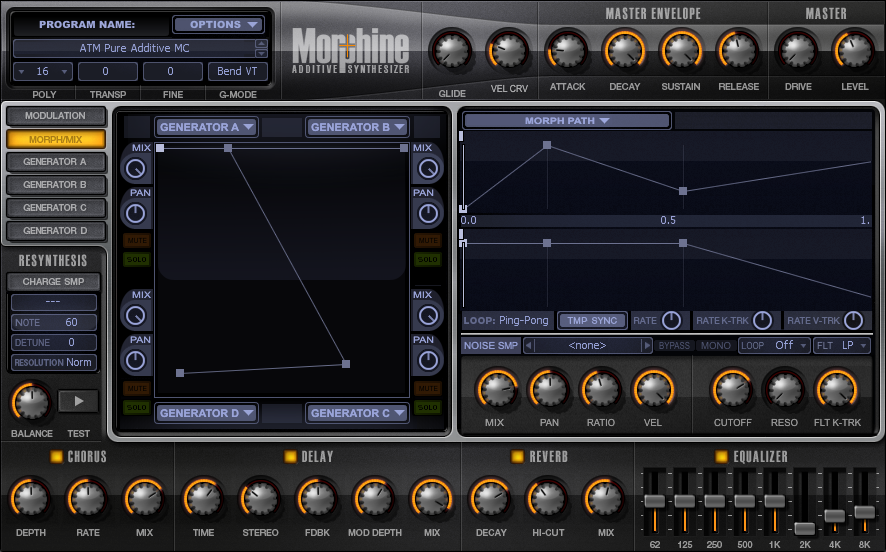Mute Generator C

(428, 388)
